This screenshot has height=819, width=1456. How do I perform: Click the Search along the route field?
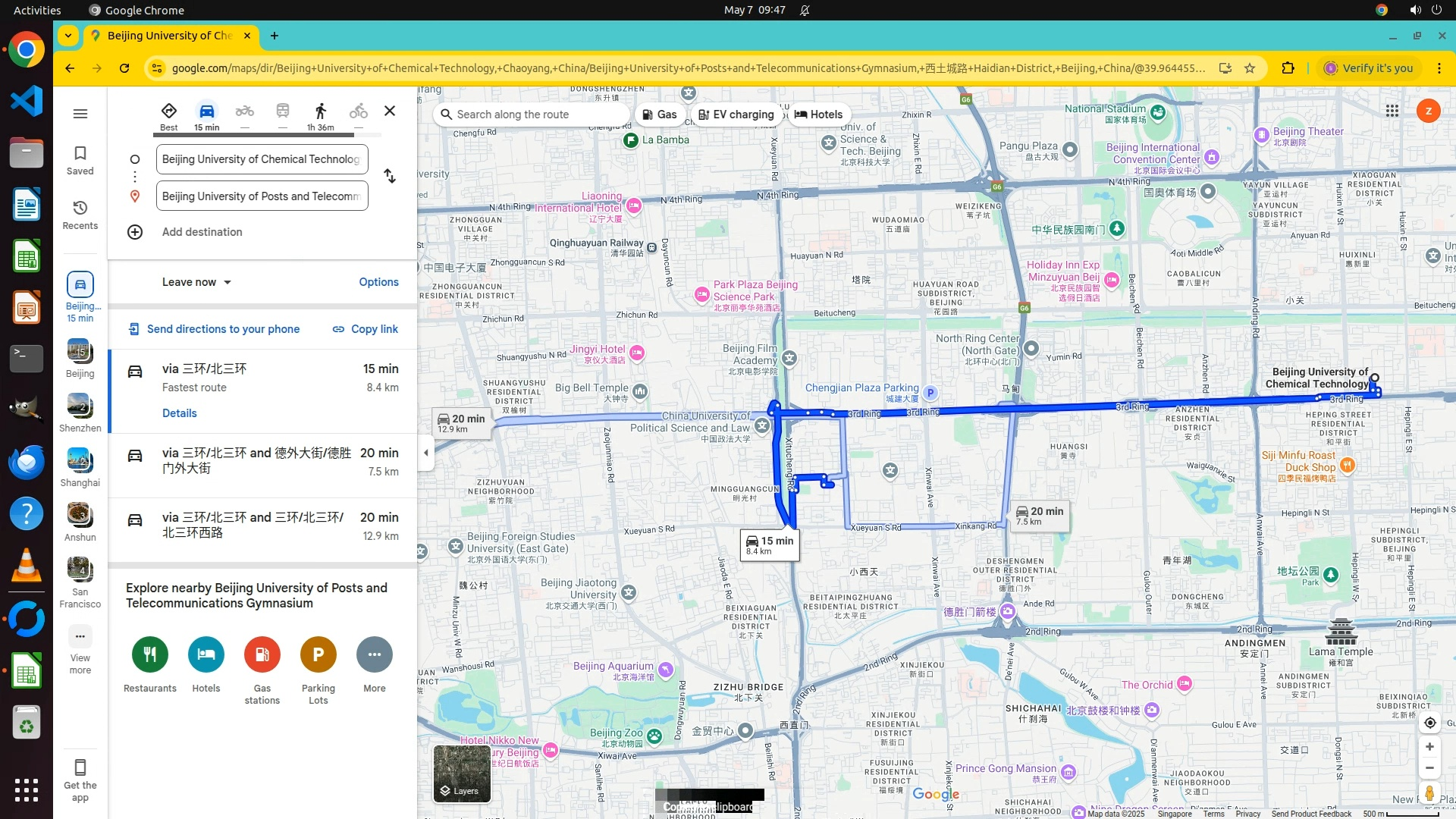(x=531, y=115)
